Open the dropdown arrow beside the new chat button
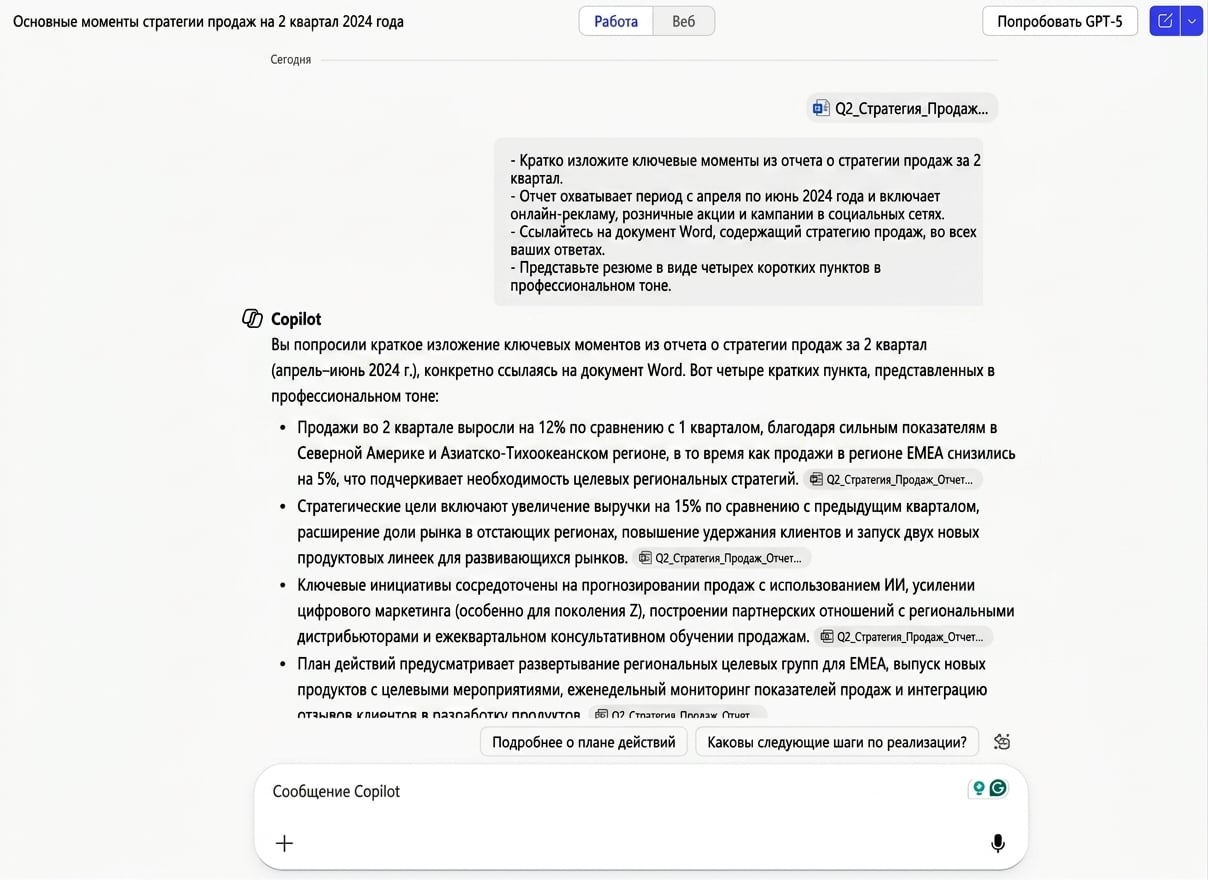This screenshot has width=1208, height=880. tap(1191, 21)
